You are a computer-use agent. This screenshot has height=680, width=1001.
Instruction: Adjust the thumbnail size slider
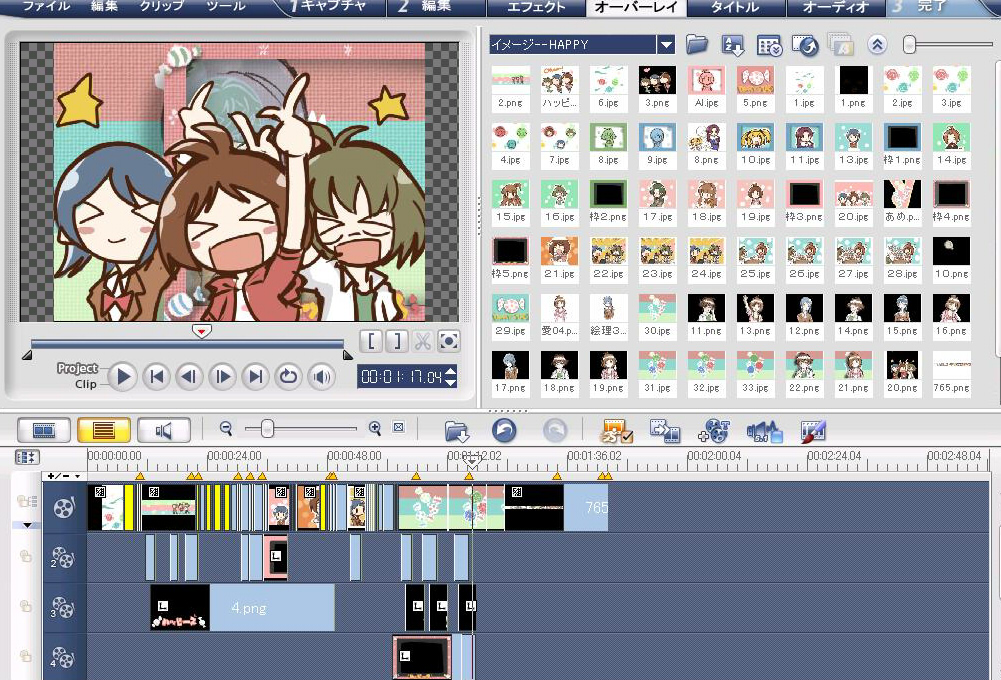[910, 44]
